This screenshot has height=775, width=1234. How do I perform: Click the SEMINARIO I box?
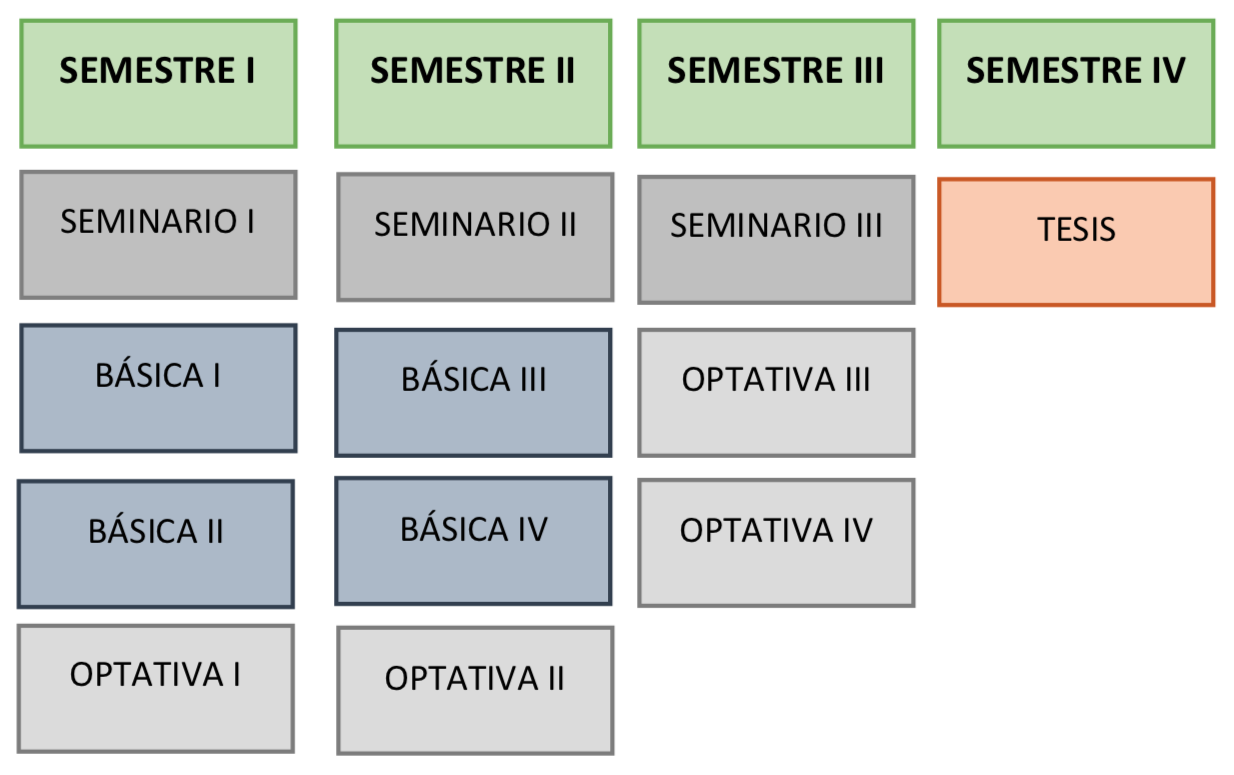pos(158,234)
